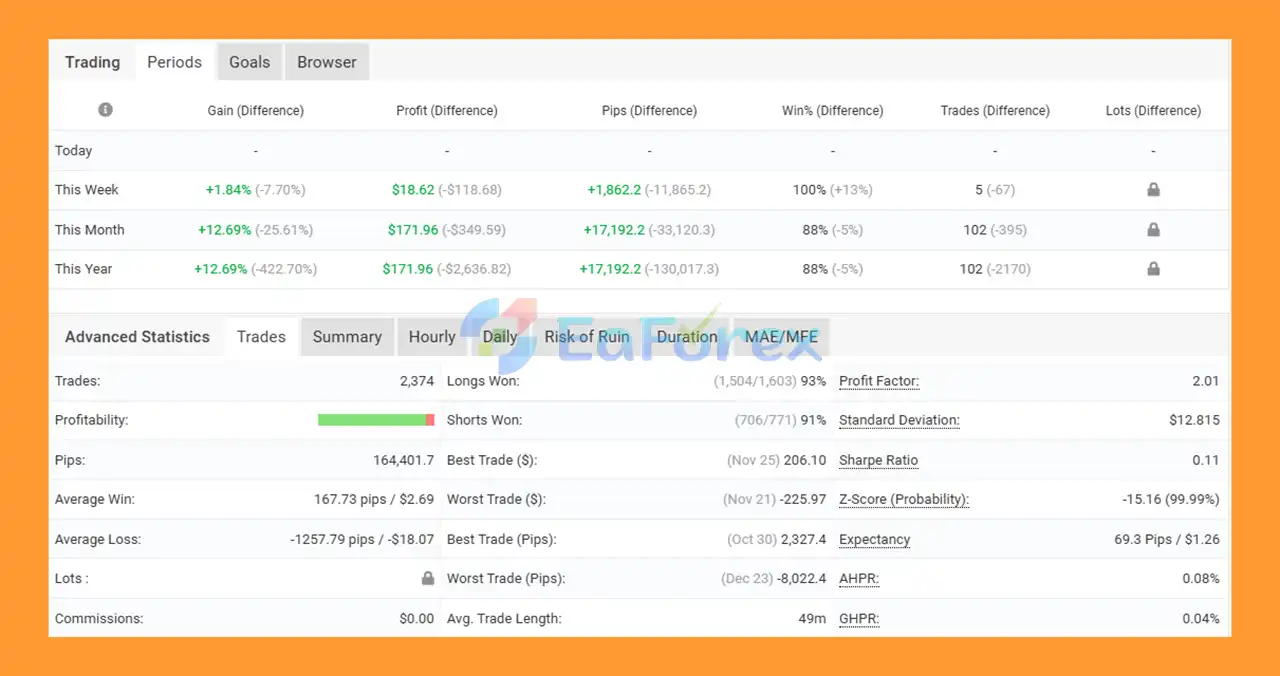Image resolution: width=1280 pixels, height=676 pixels.
Task: Click the Profit Factor label link
Action: coord(879,381)
